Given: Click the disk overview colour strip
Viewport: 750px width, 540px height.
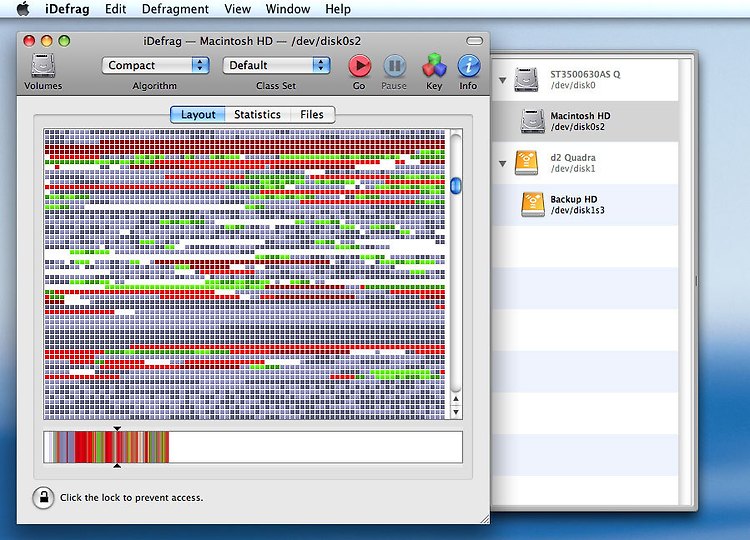Looking at the screenshot, I should click(253, 447).
